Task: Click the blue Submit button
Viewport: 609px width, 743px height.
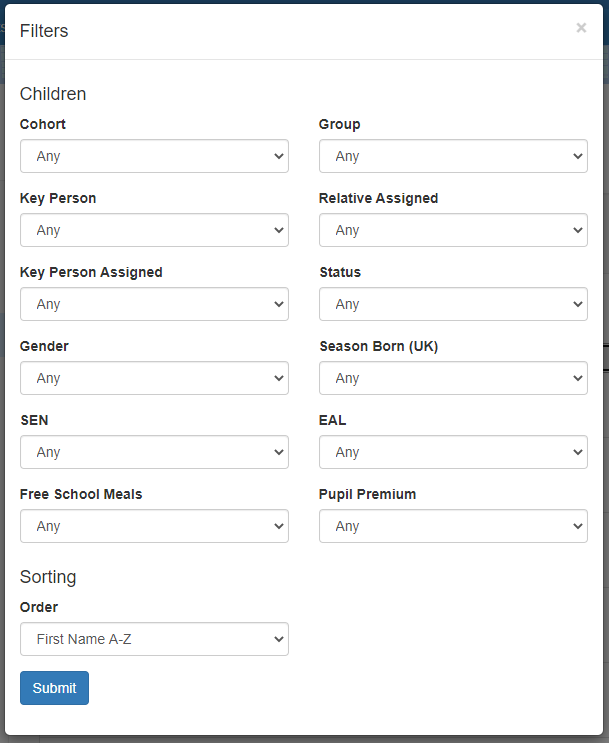Action: coord(54,688)
